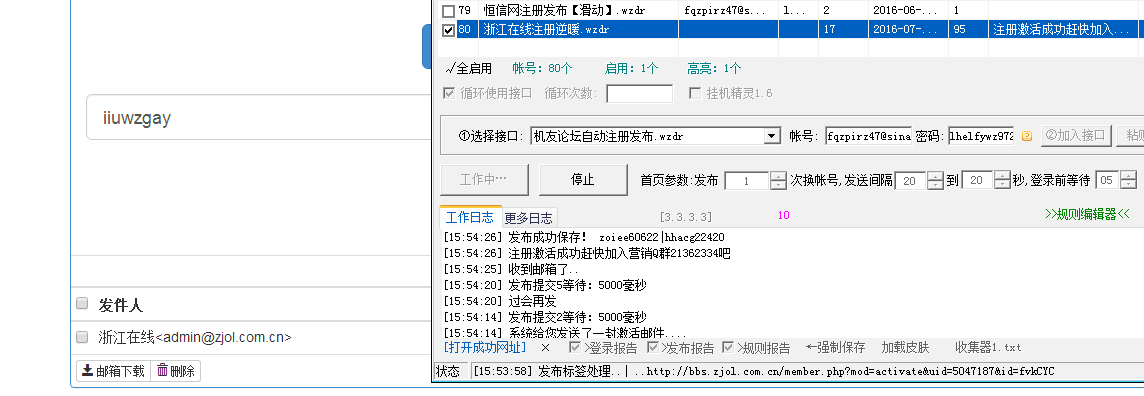This screenshot has height=396, width=1144.
Task: Select table row 浙江在线注册逆暖.wzdr
Action: [788, 30]
